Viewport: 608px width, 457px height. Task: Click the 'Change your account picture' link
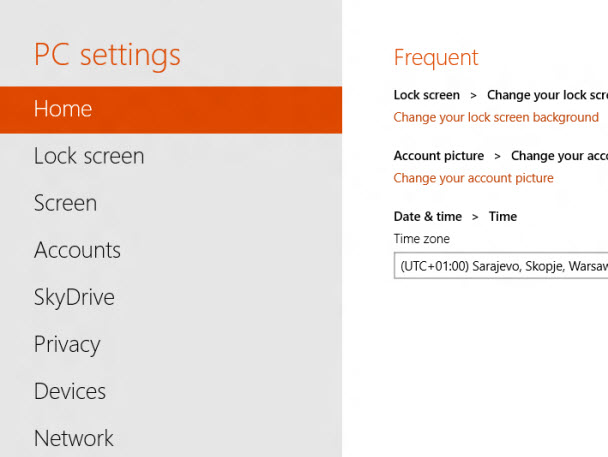(x=473, y=178)
